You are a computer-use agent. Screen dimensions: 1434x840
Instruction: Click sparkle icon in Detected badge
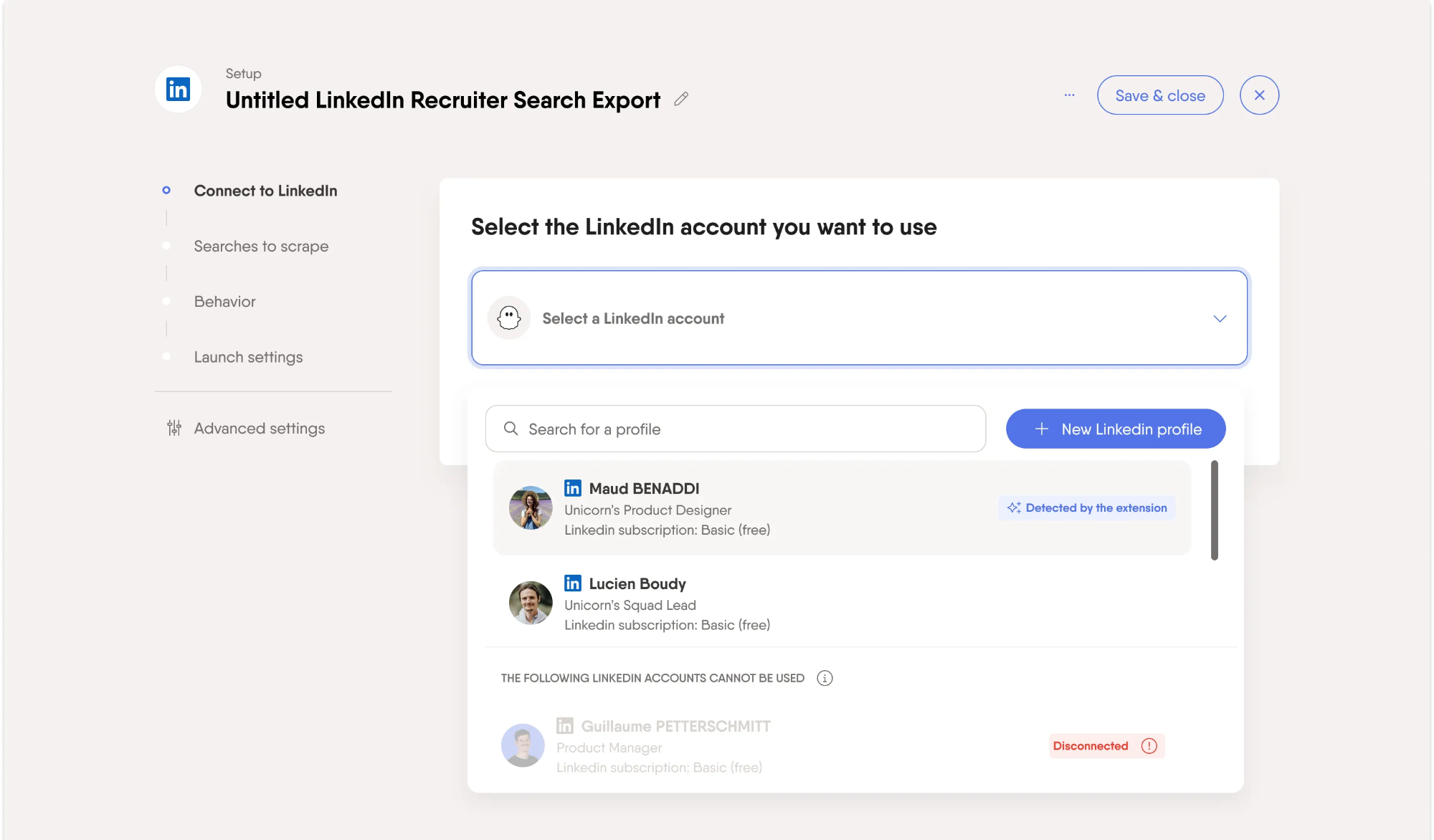[x=1014, y=507]
